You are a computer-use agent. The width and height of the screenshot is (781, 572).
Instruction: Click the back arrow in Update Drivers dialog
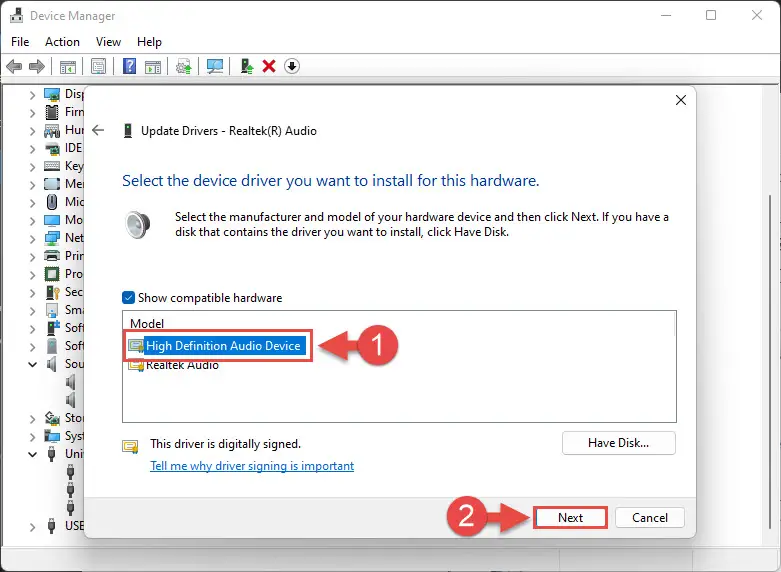[98, 130]
